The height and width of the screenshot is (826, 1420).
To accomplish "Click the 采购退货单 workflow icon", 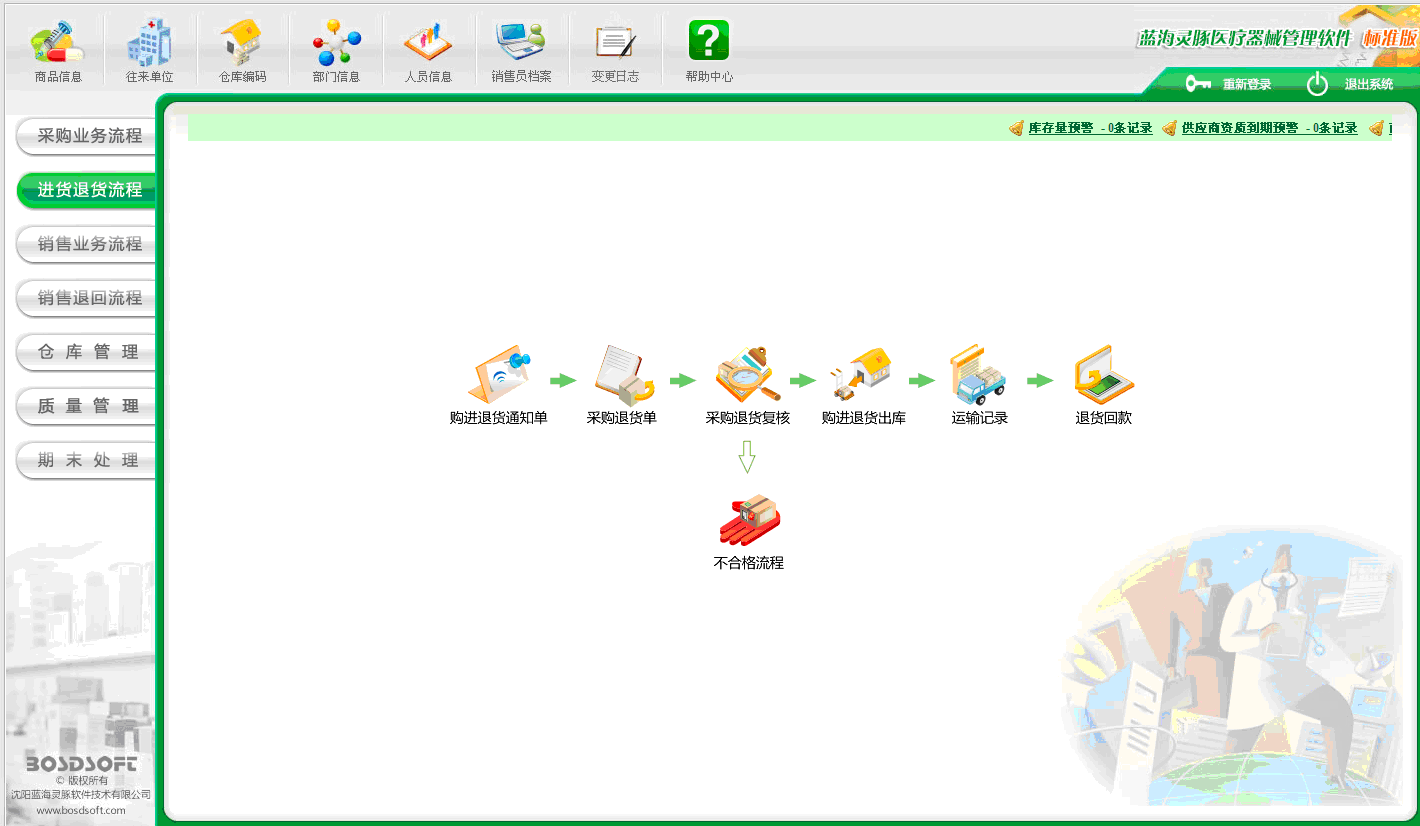I will point(622,375).
